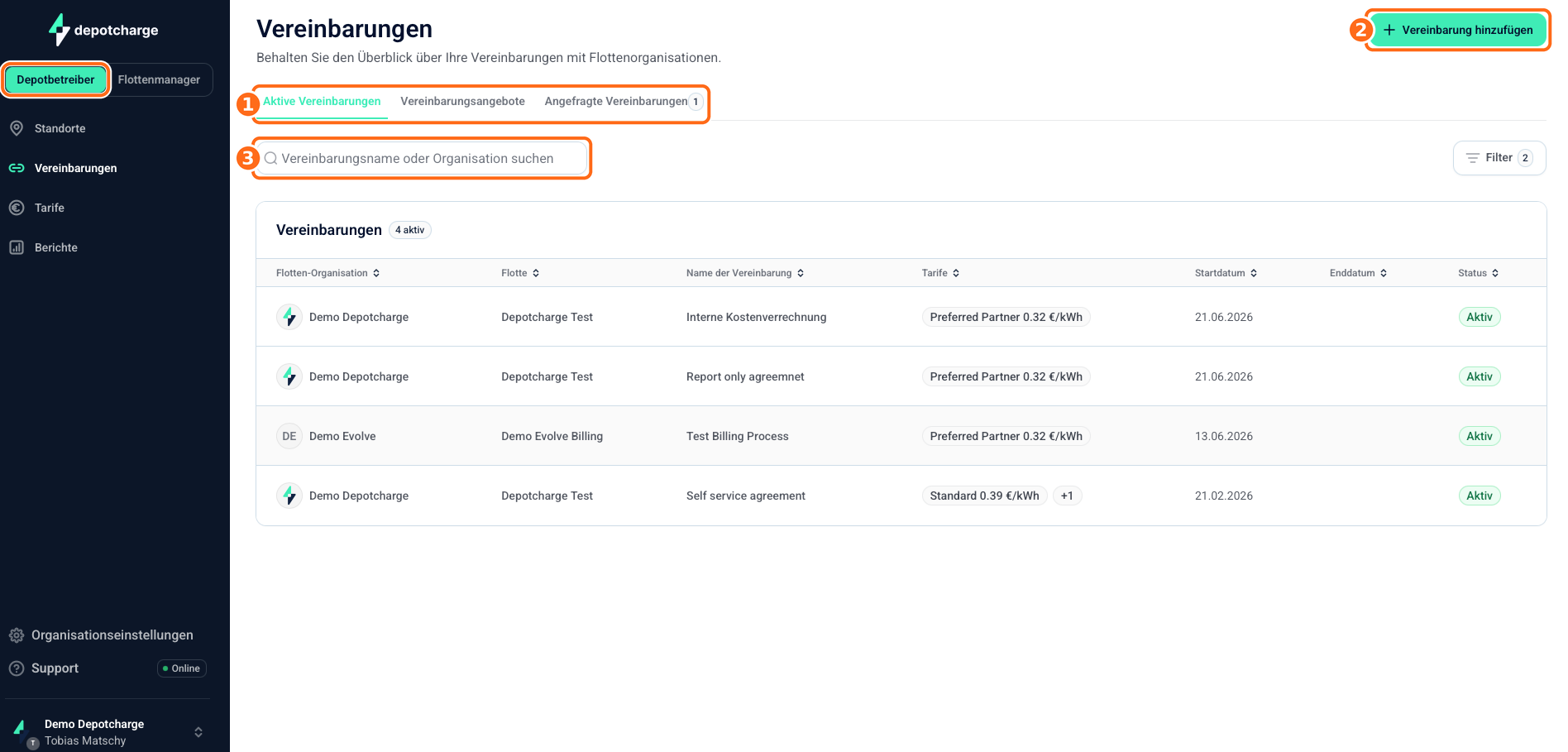Image resolution: width=1568 pixels, height=752 pixels.
Task: Sort by Status column
Action: (x=1479, y=273)
